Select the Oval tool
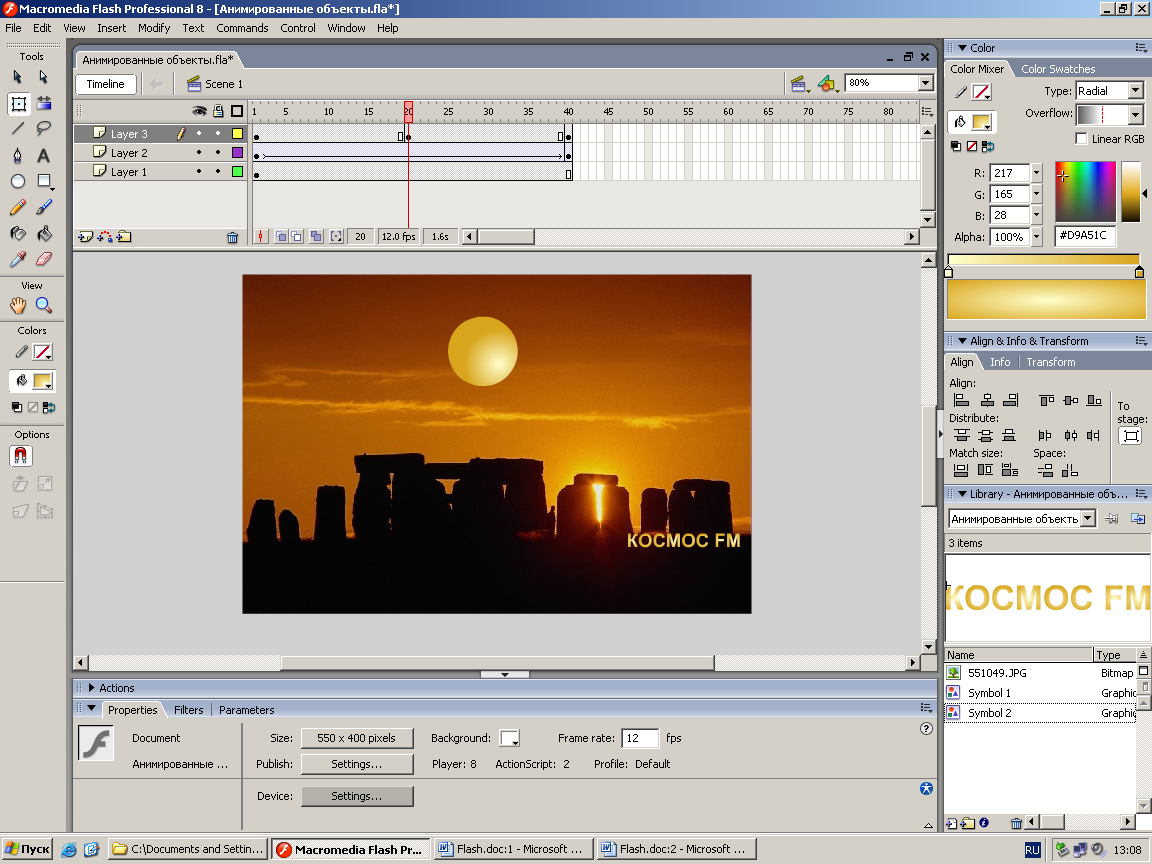 tap(18, 181)
